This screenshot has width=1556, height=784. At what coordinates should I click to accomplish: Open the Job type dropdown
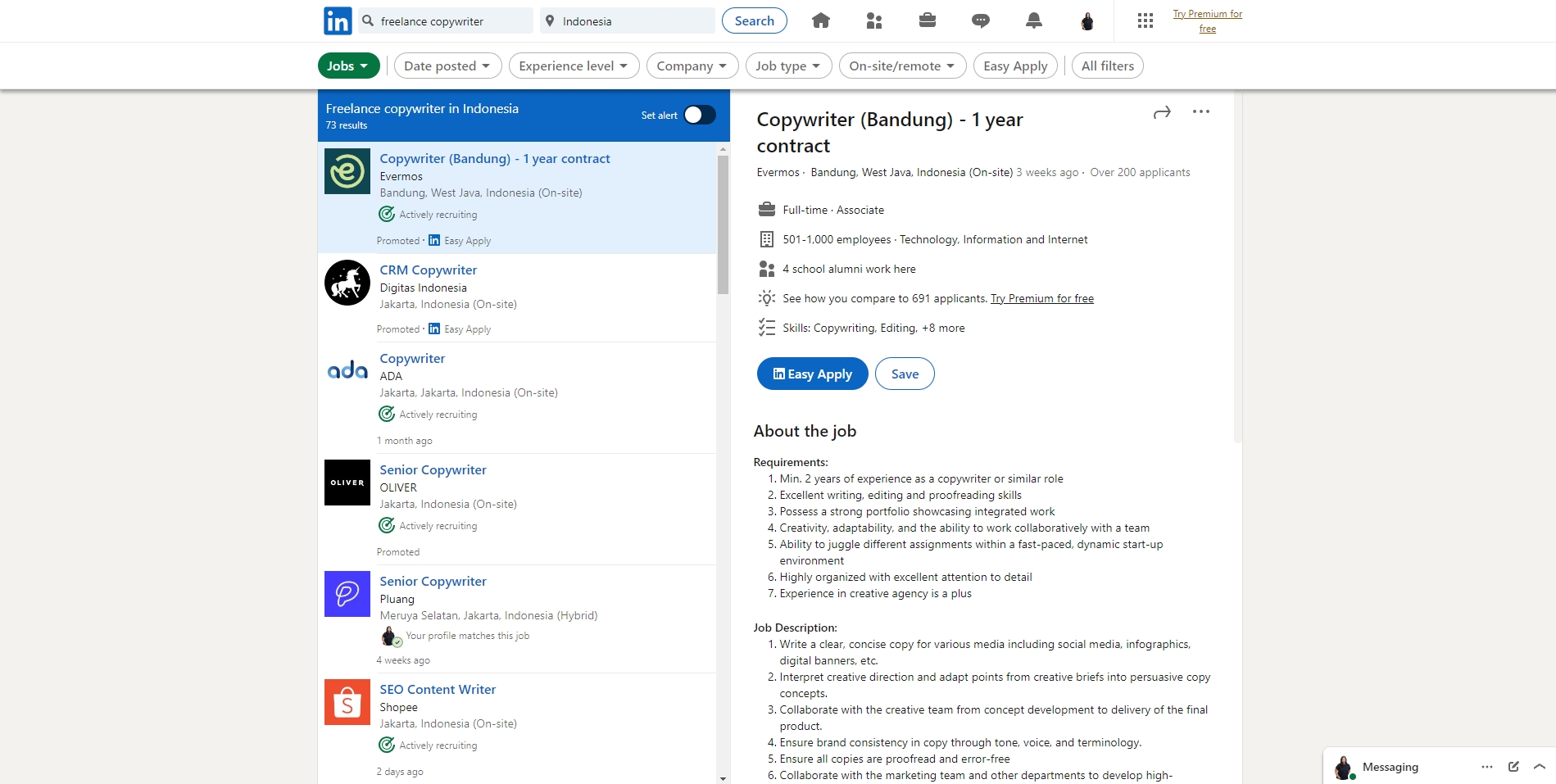click(x=788, y=66)
